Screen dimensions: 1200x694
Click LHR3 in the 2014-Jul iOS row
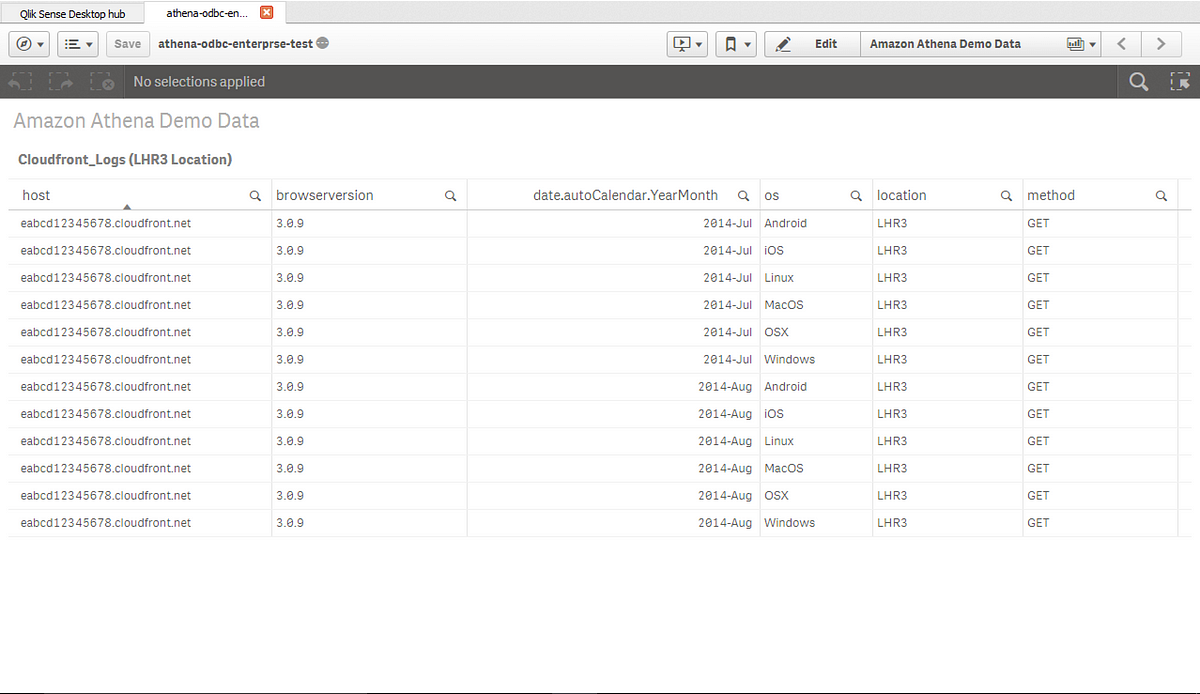click(892, 250)
